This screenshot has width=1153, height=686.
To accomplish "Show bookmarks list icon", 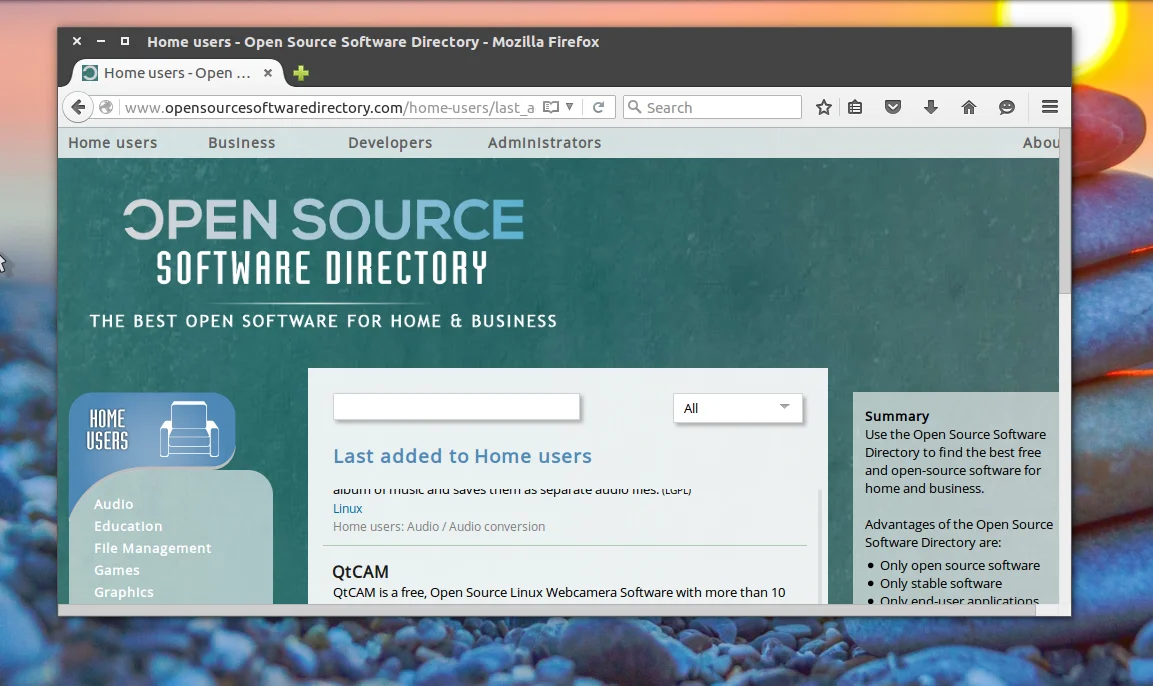I will coord(855,107).
